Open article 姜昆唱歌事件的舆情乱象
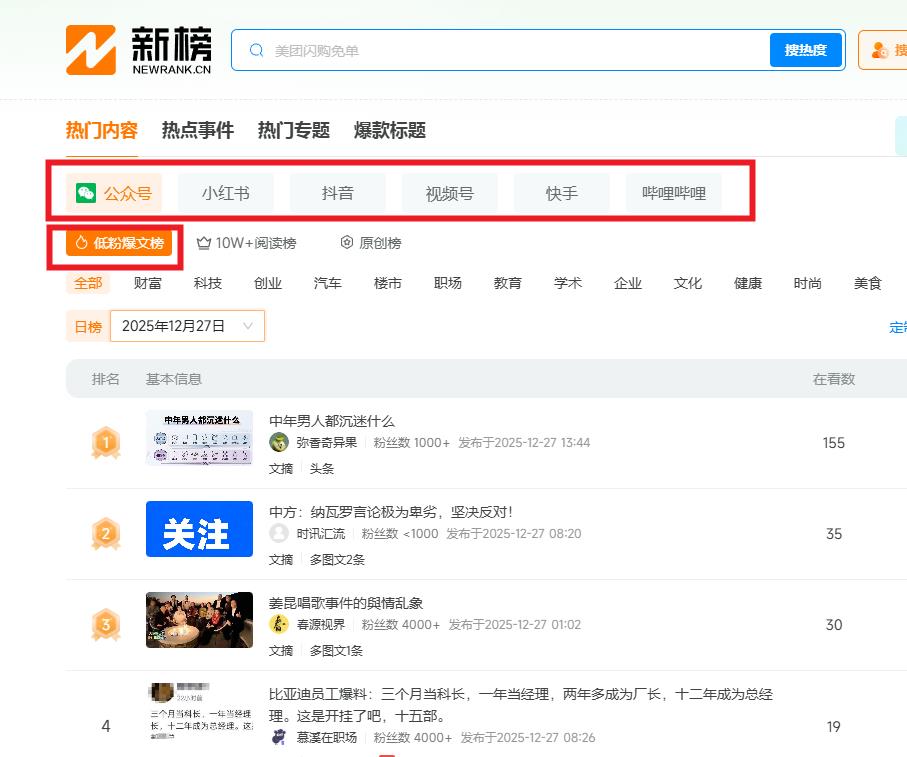907x757 pixels. [x=346, y=603]
